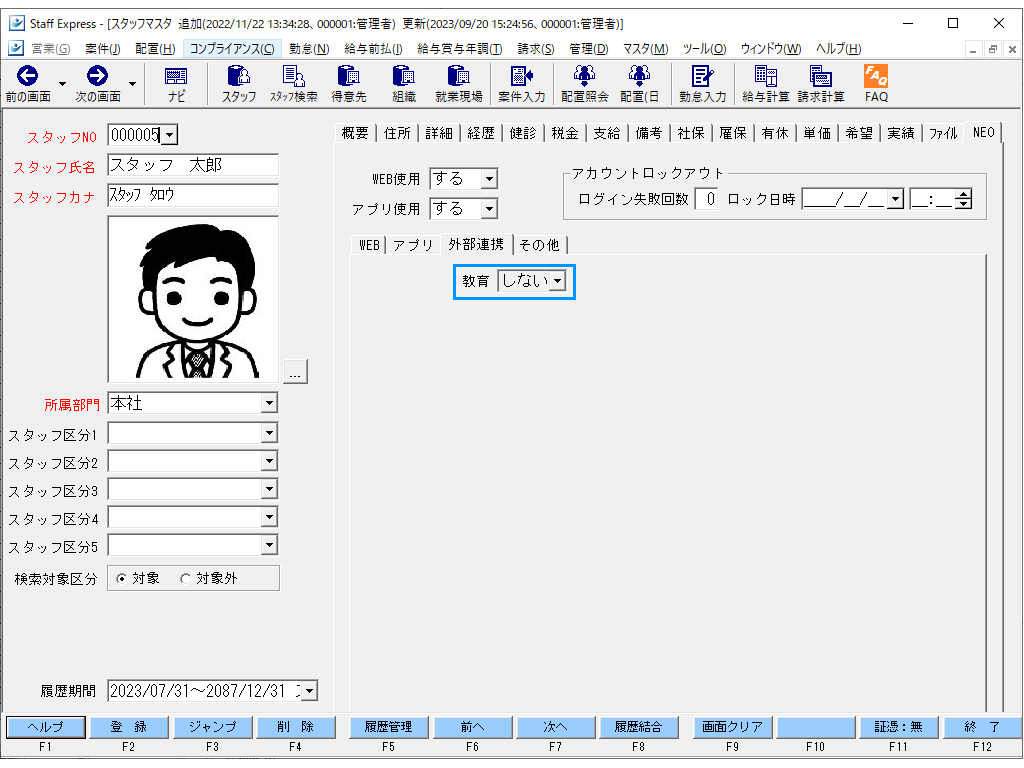Open the スタッフ master icon

click(x=239, y=84)
